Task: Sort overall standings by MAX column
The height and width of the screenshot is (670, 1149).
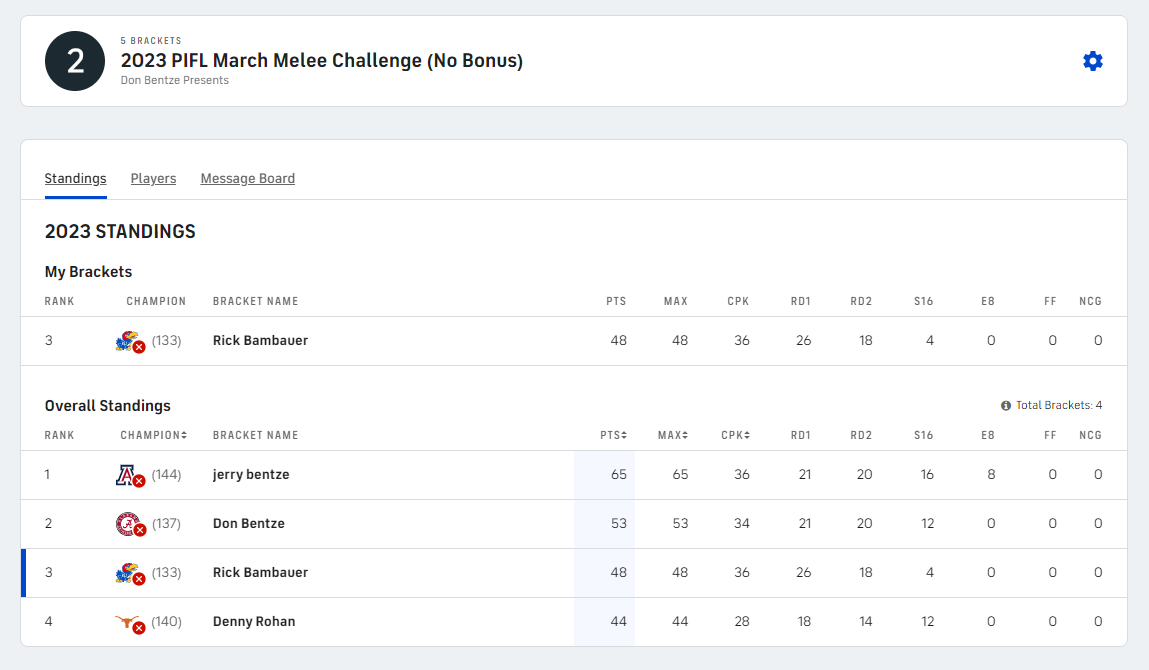Action: [x=672, y=435]
